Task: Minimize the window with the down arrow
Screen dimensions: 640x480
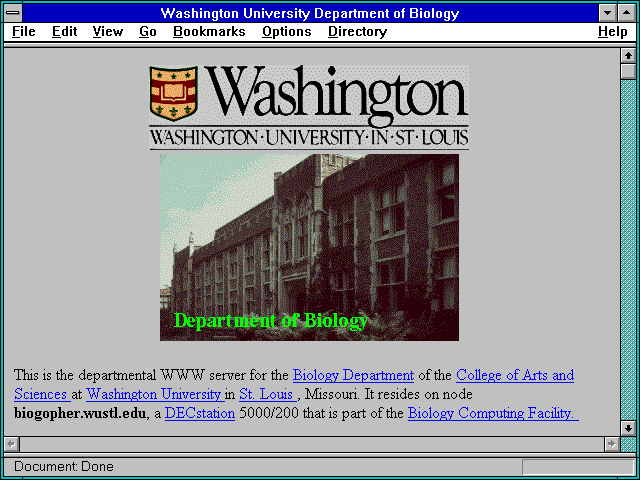Action: (x=608, y=13)
